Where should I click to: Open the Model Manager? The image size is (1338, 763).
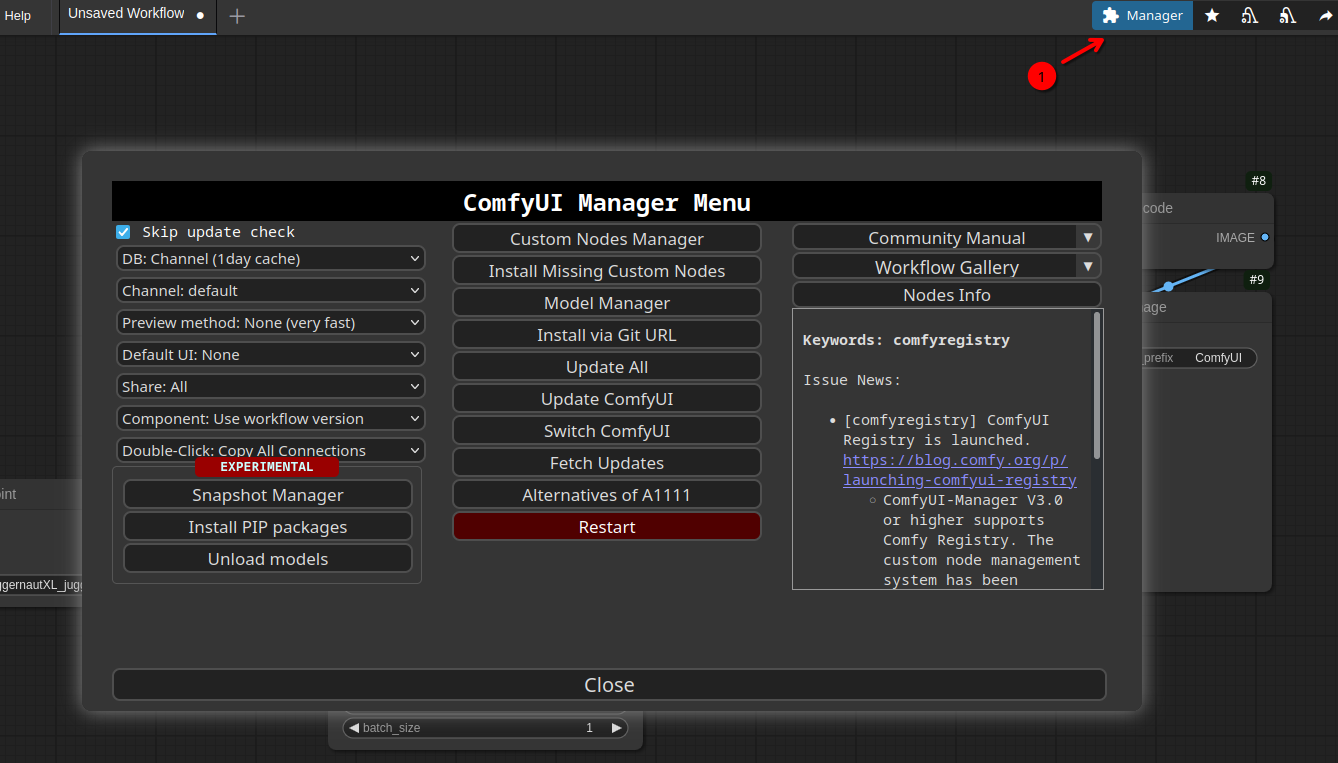coord(607,303)
